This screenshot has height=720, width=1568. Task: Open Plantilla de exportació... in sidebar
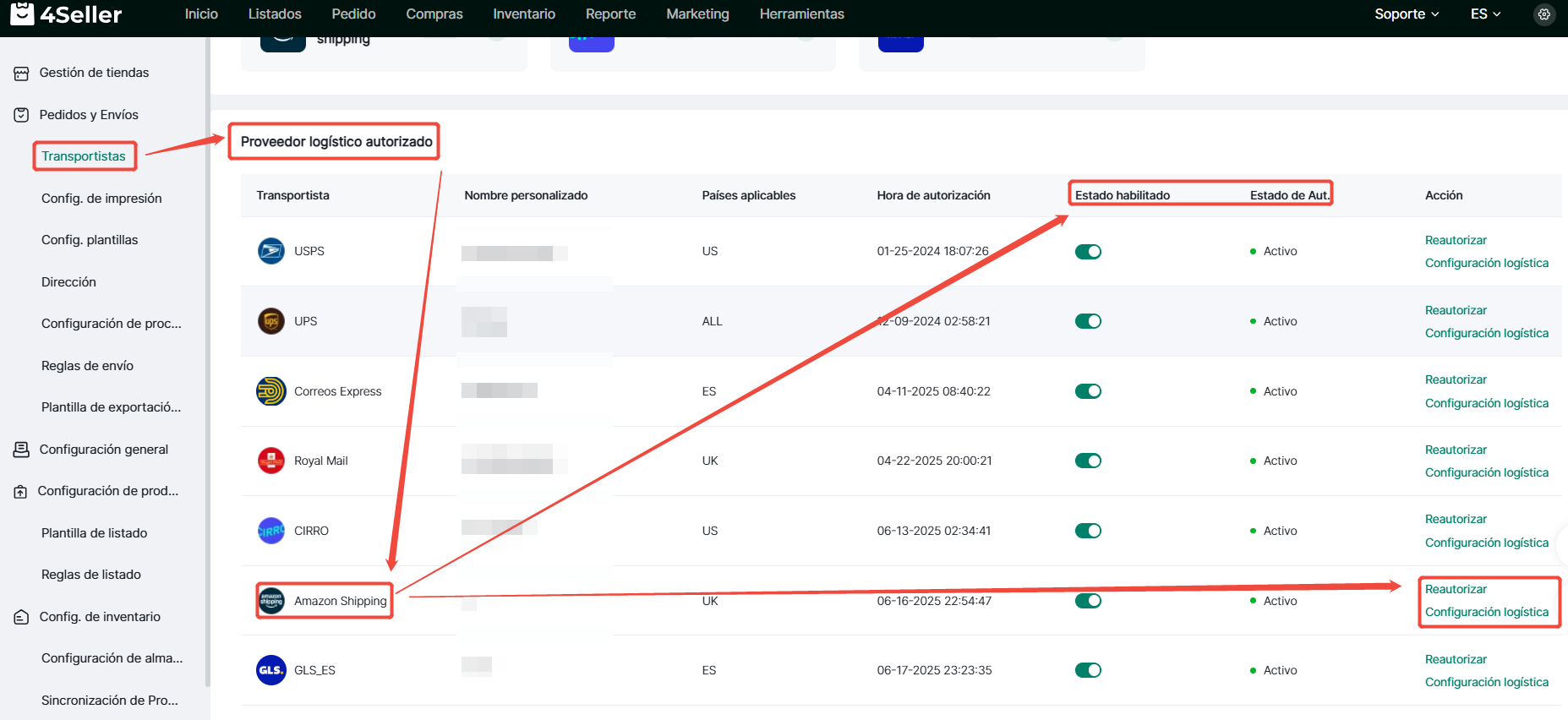click(x=111, y=407)
